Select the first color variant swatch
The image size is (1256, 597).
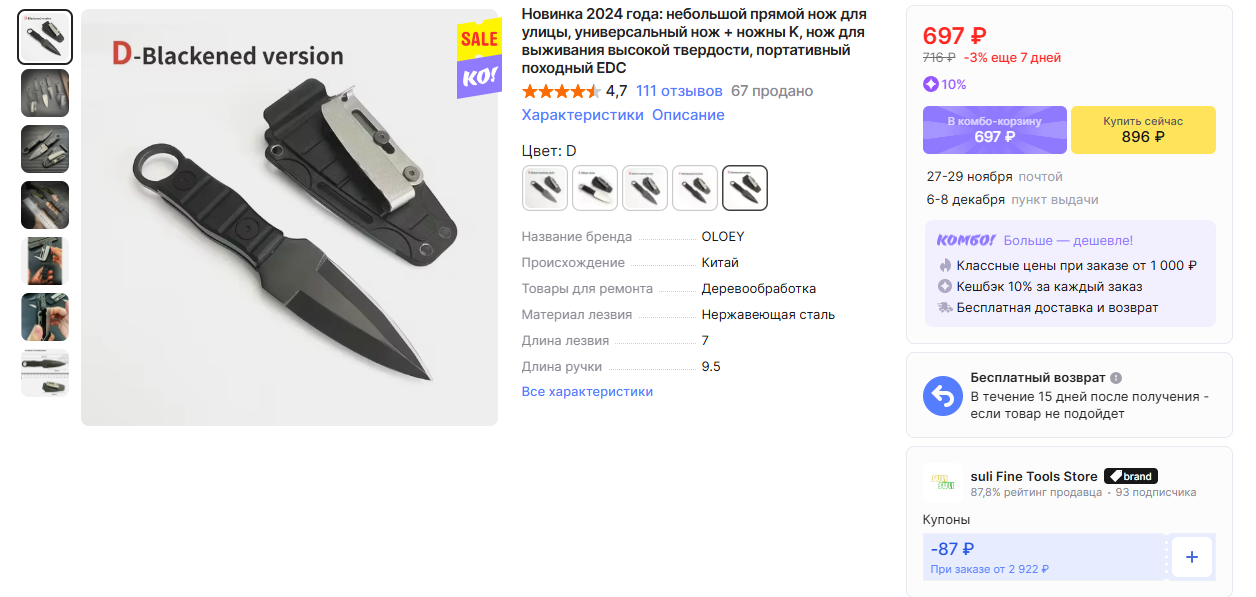click(545, 188)
